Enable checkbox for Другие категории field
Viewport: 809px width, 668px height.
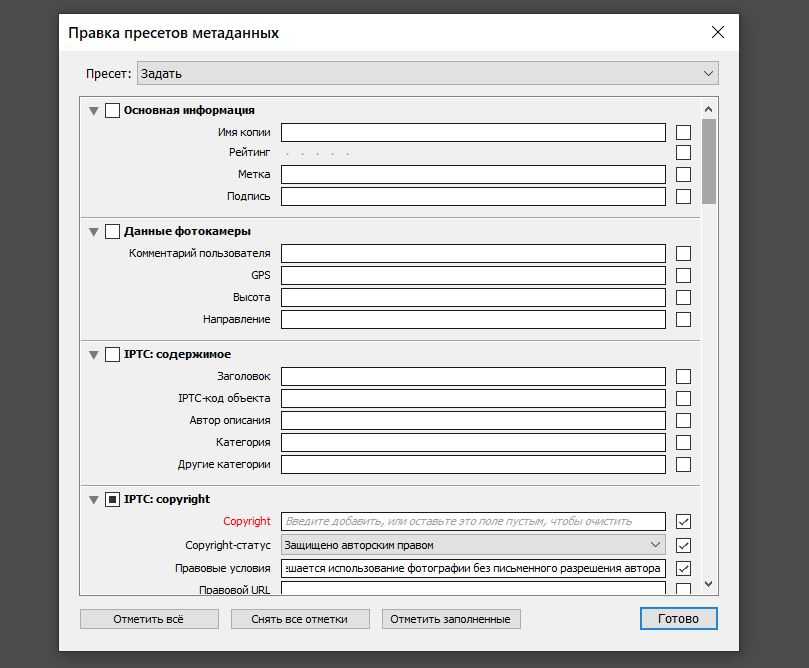tap(683, 464)
